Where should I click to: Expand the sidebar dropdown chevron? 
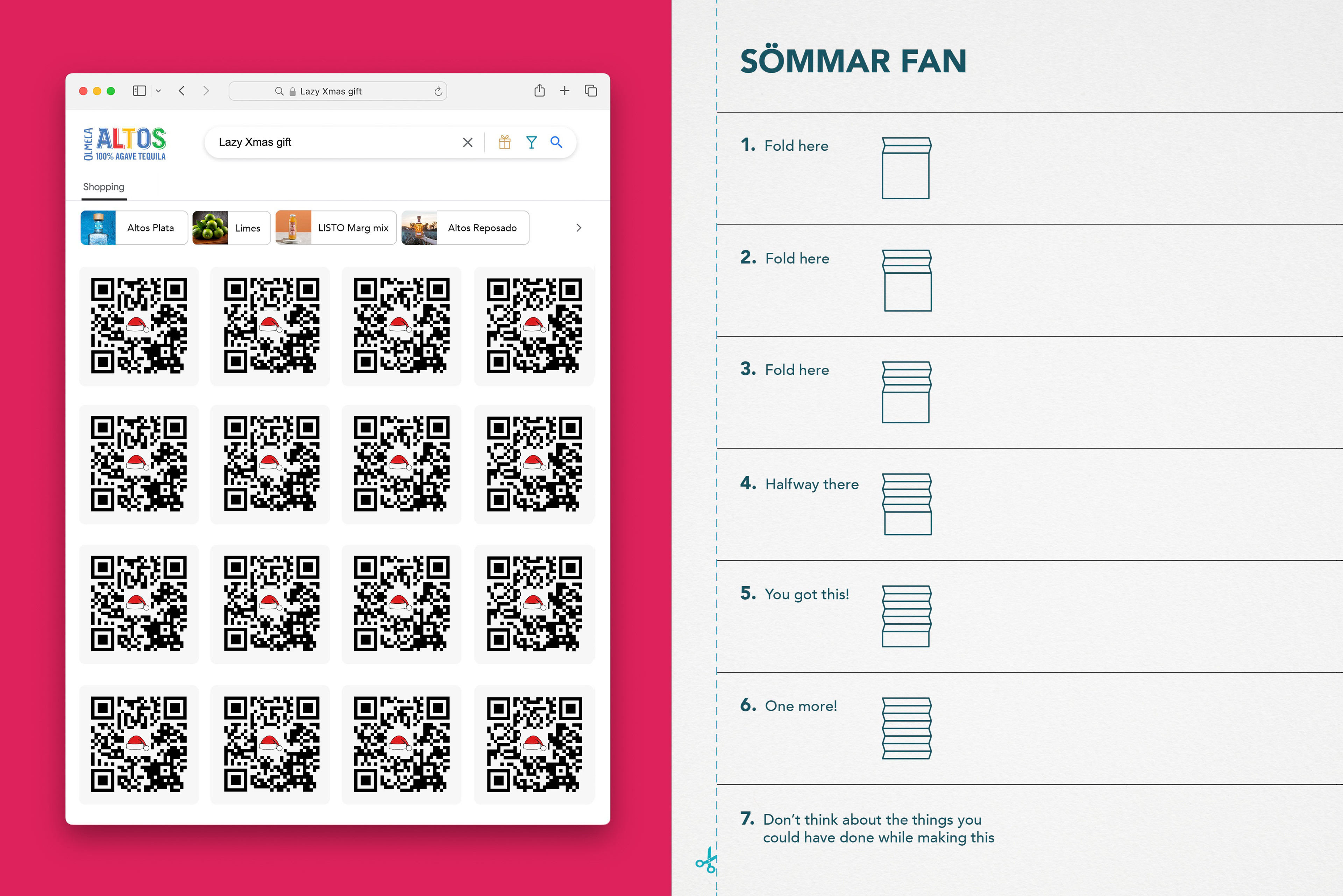(158, 91)
